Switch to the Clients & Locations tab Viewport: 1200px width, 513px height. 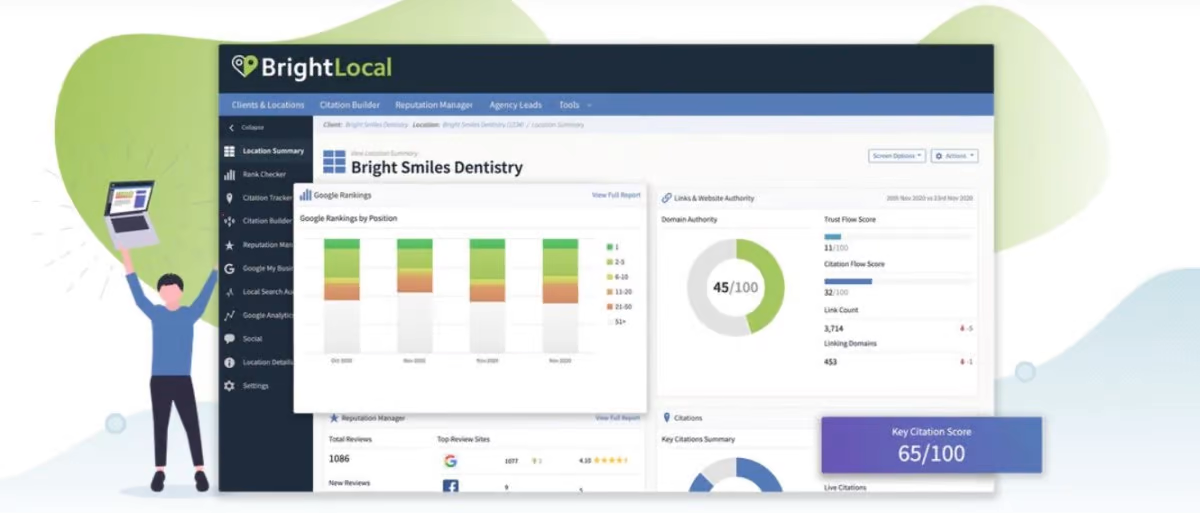[x=268, y=105]
